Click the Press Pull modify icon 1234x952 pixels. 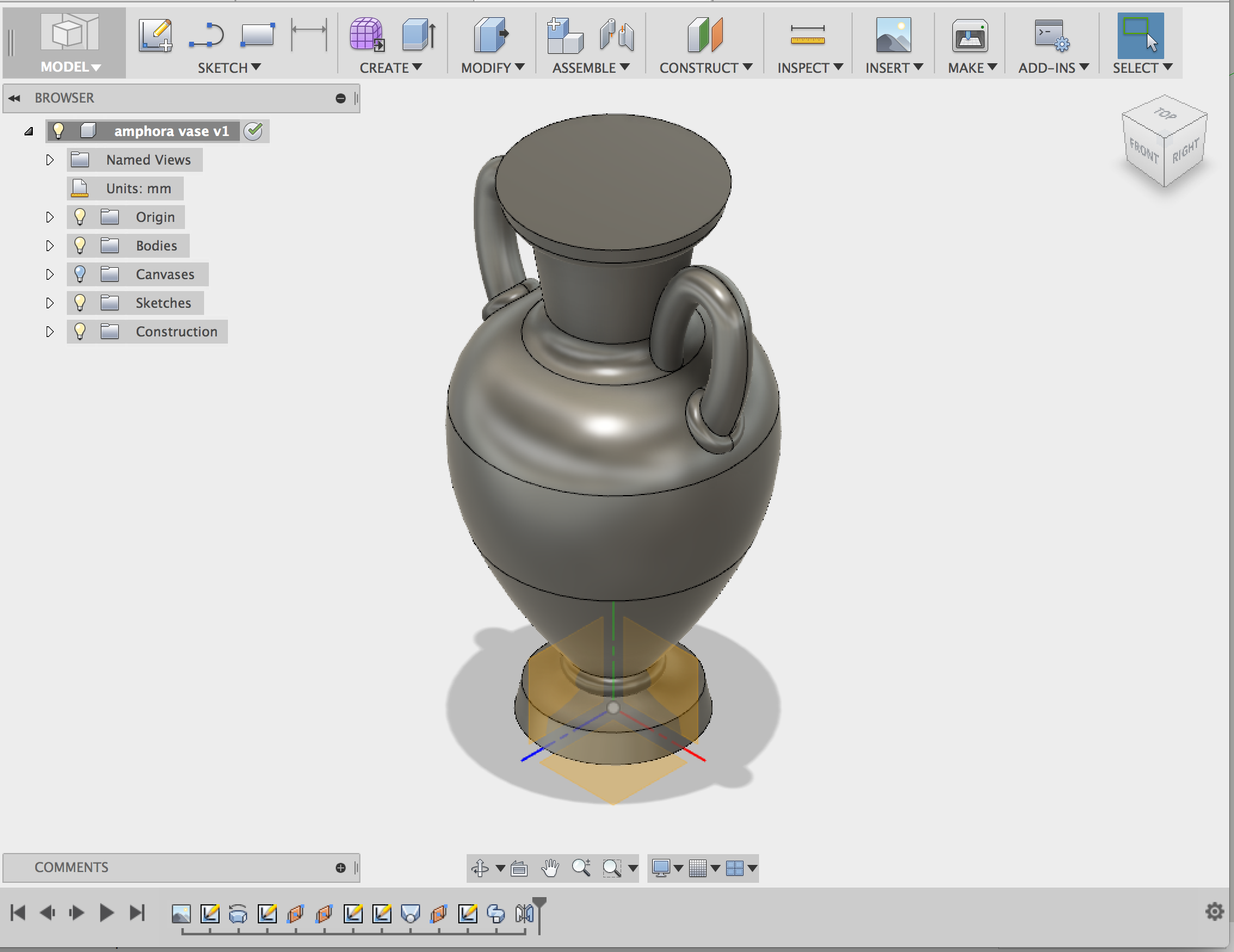(x=490, y=35)
